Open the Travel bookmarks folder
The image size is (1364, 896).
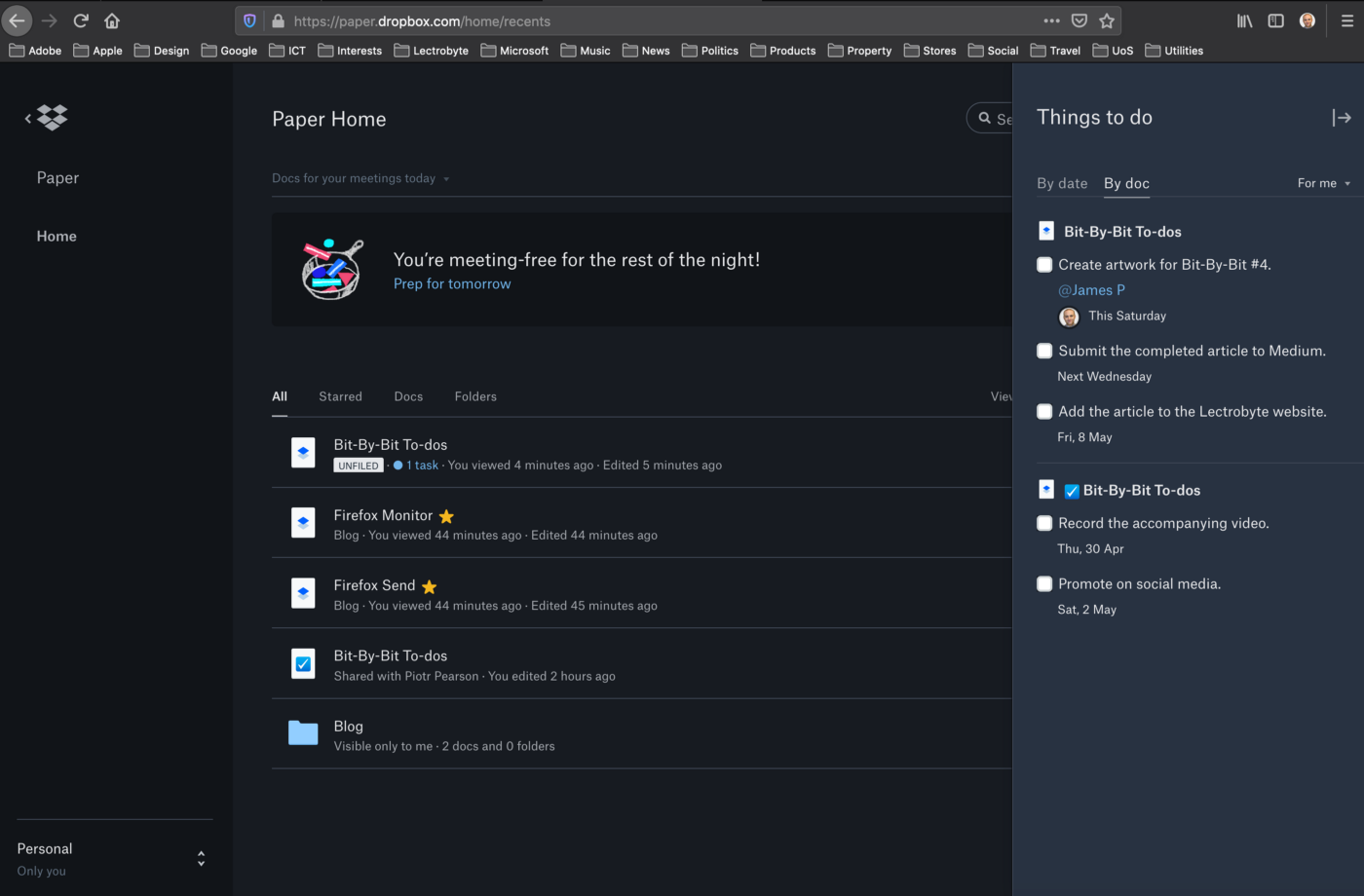[1055, 51]
